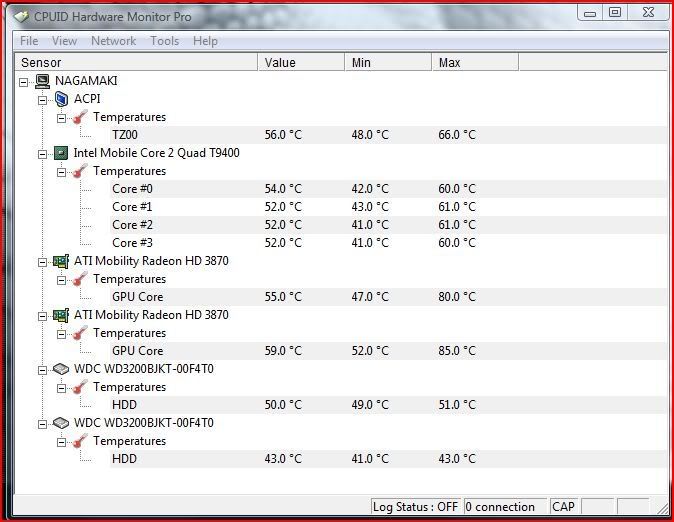Click the NAGAMAKI computer icon
674x522 pixels.
[x=43, y=81]
